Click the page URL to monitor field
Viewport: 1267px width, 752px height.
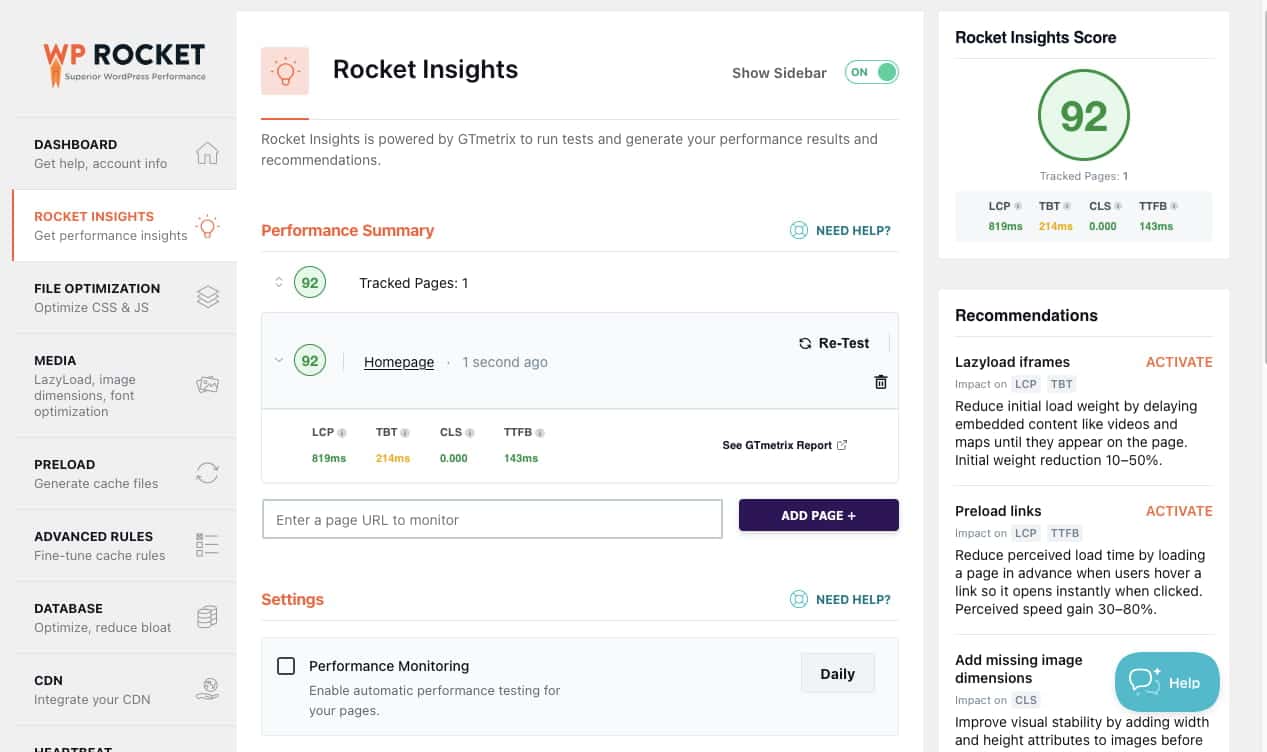[492, 520]
